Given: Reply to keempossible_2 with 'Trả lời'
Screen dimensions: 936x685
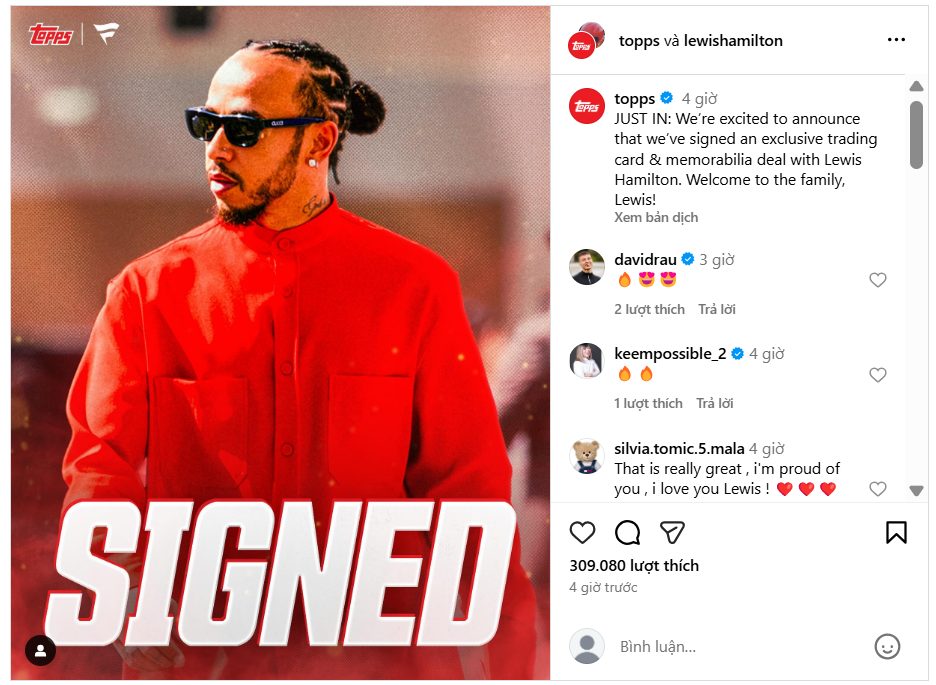Looking at the screenshot, I should [715, 403].
